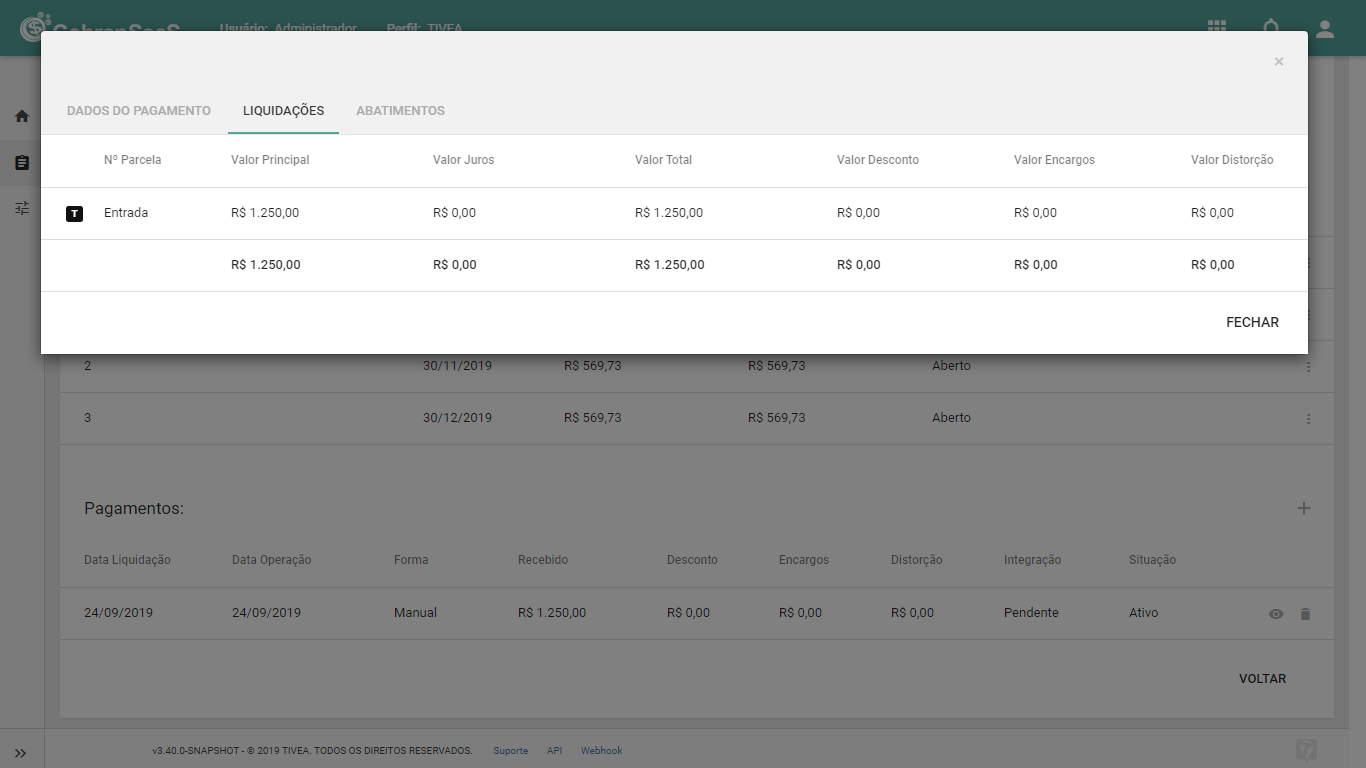The width and height of the screenshot is (1366, 768).
Task: Click the Entrada row Valor Total amount
Action: point(669,213)
